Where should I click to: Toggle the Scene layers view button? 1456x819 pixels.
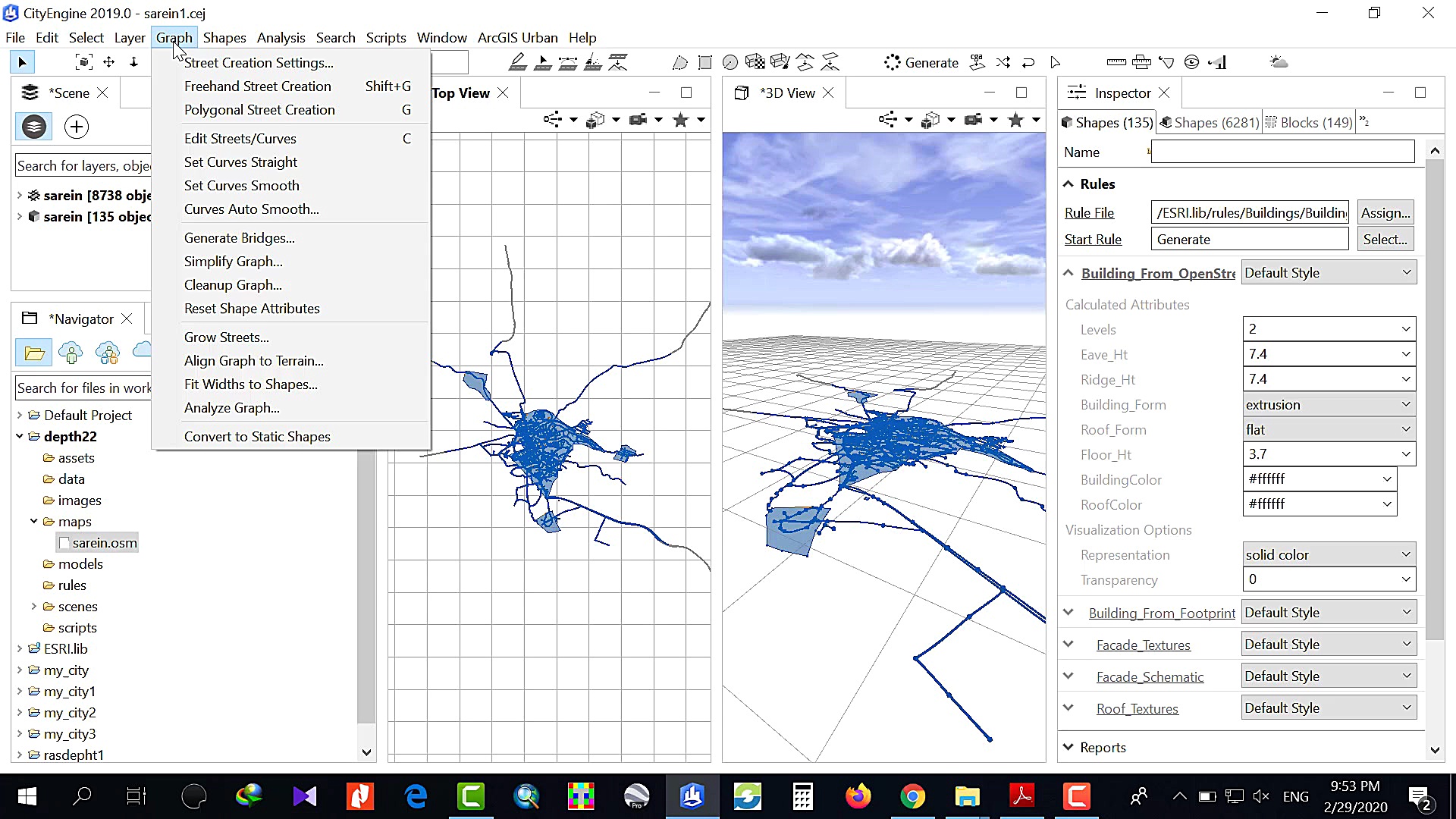click(x=33, y=127)
